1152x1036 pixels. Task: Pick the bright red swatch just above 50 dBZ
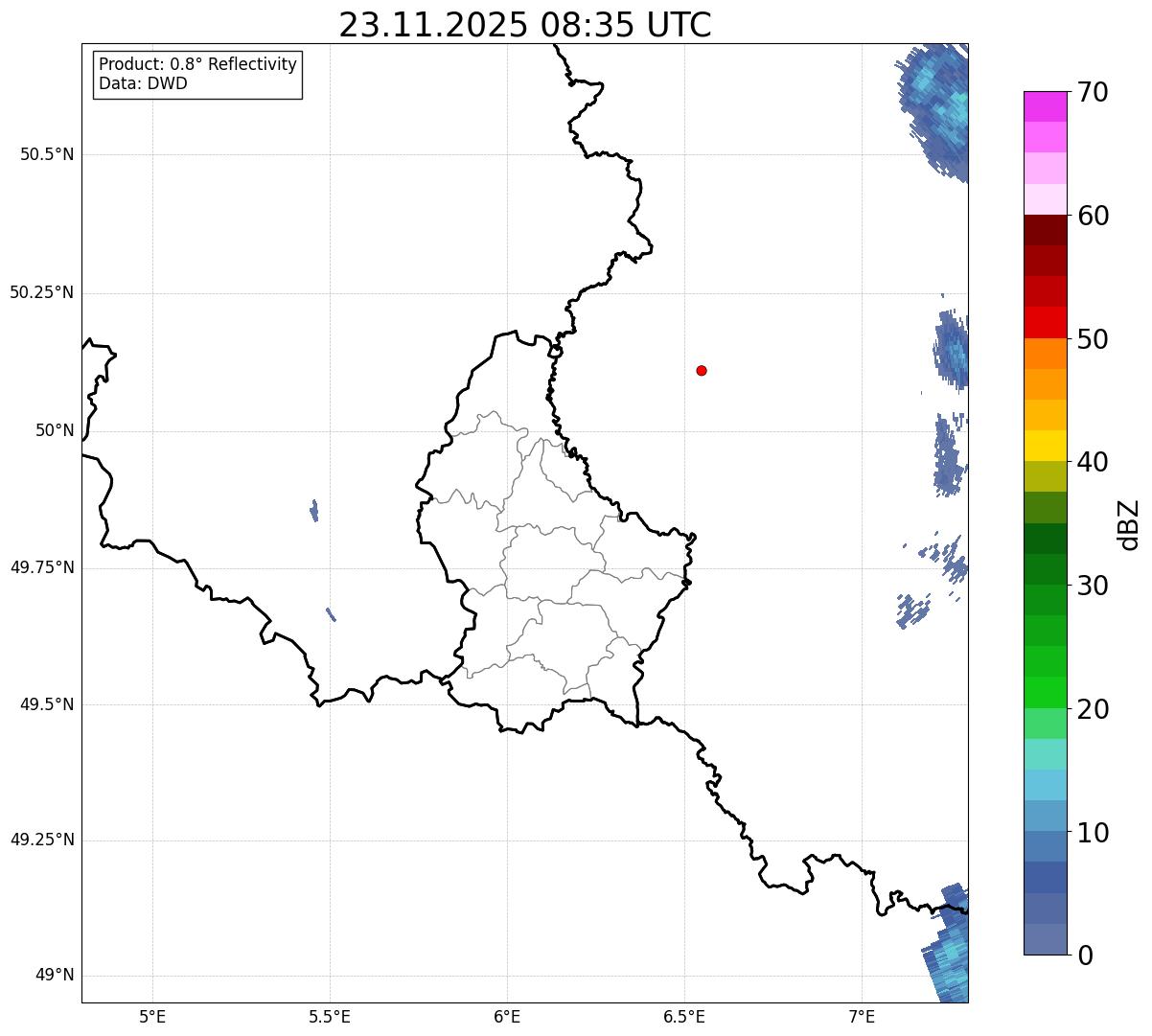coord(1046,322)
